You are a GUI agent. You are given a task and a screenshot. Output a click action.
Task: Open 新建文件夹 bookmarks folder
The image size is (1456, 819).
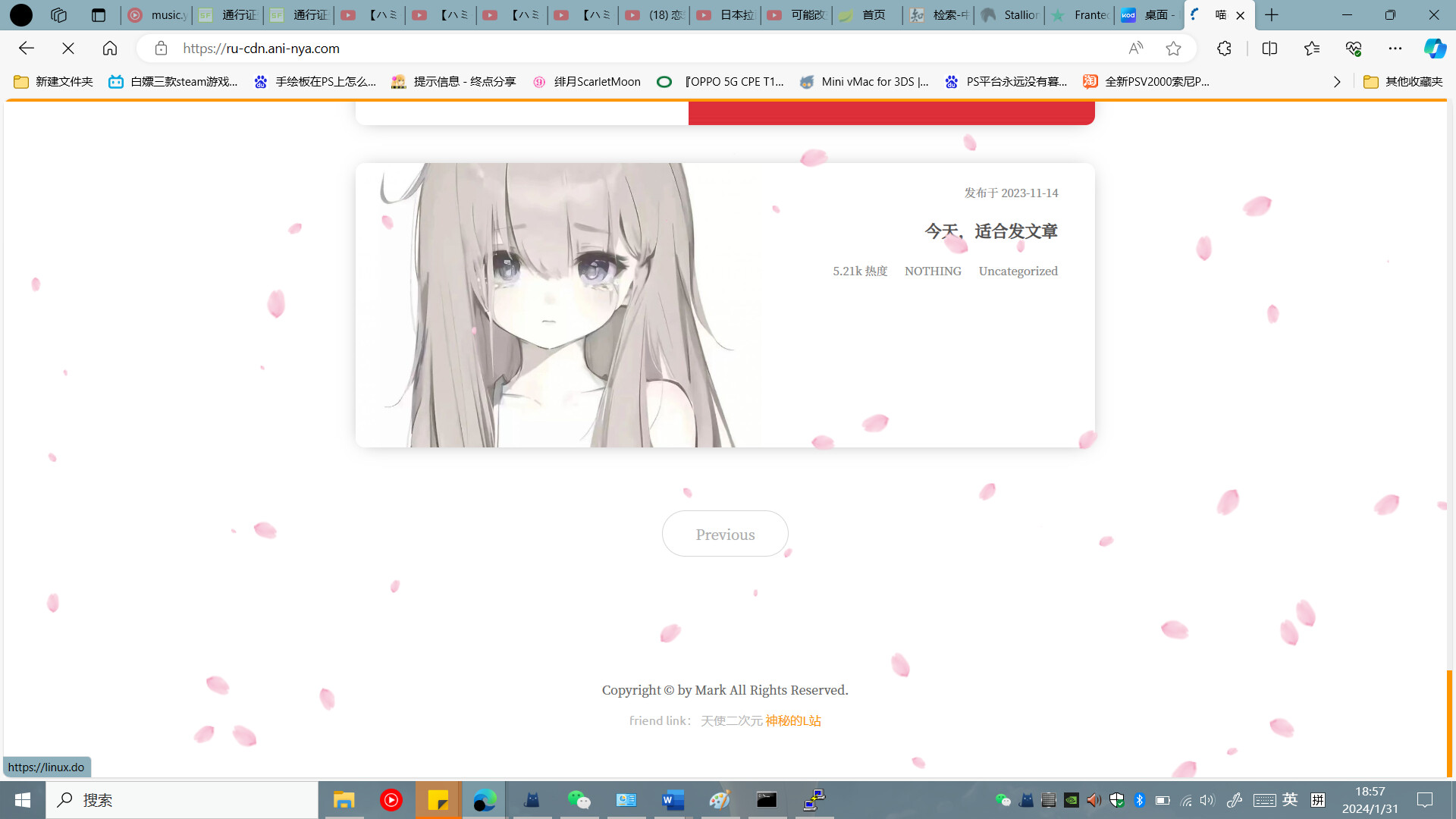pos(53,82)
